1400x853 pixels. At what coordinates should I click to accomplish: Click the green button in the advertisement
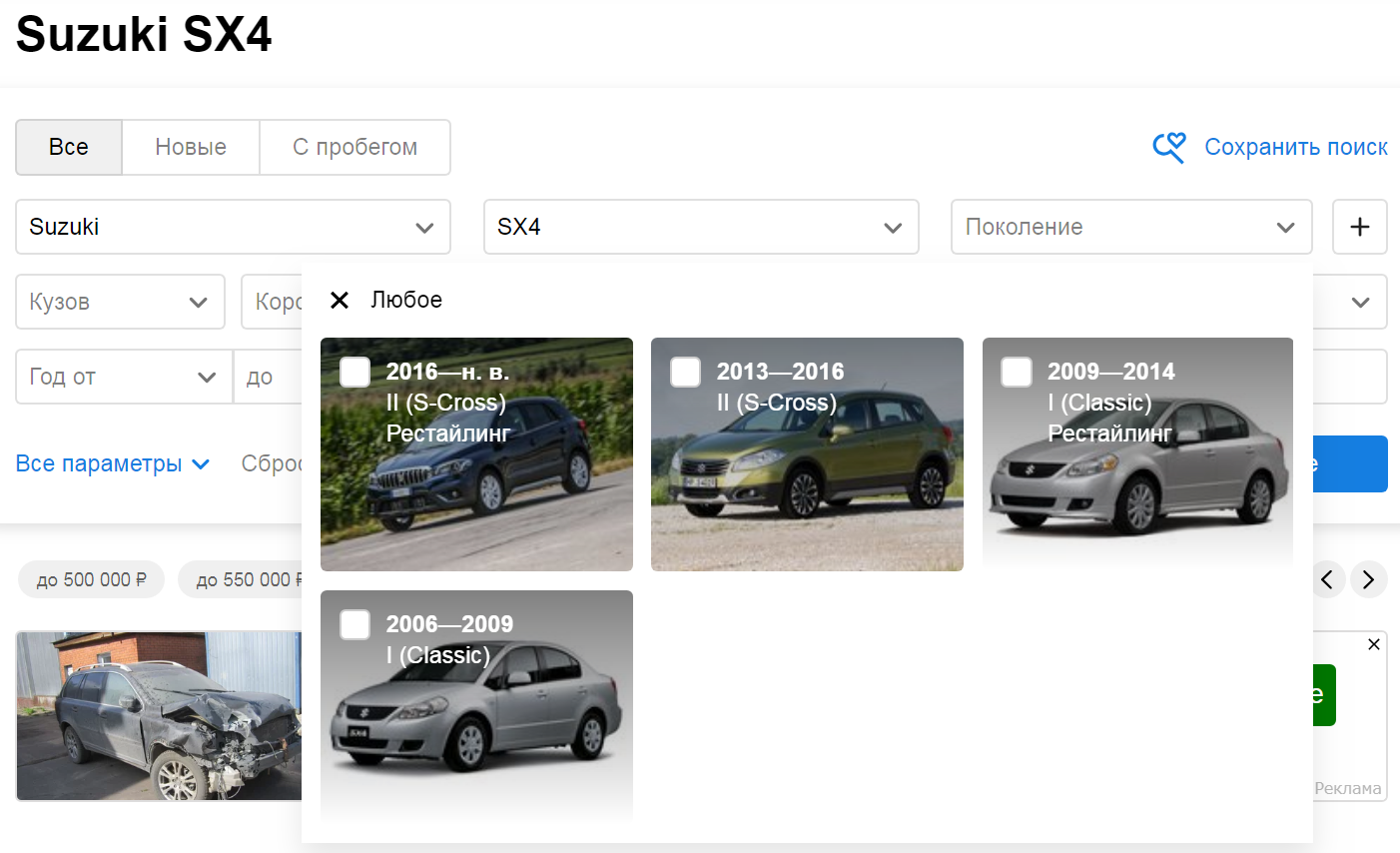(1324, 695)
